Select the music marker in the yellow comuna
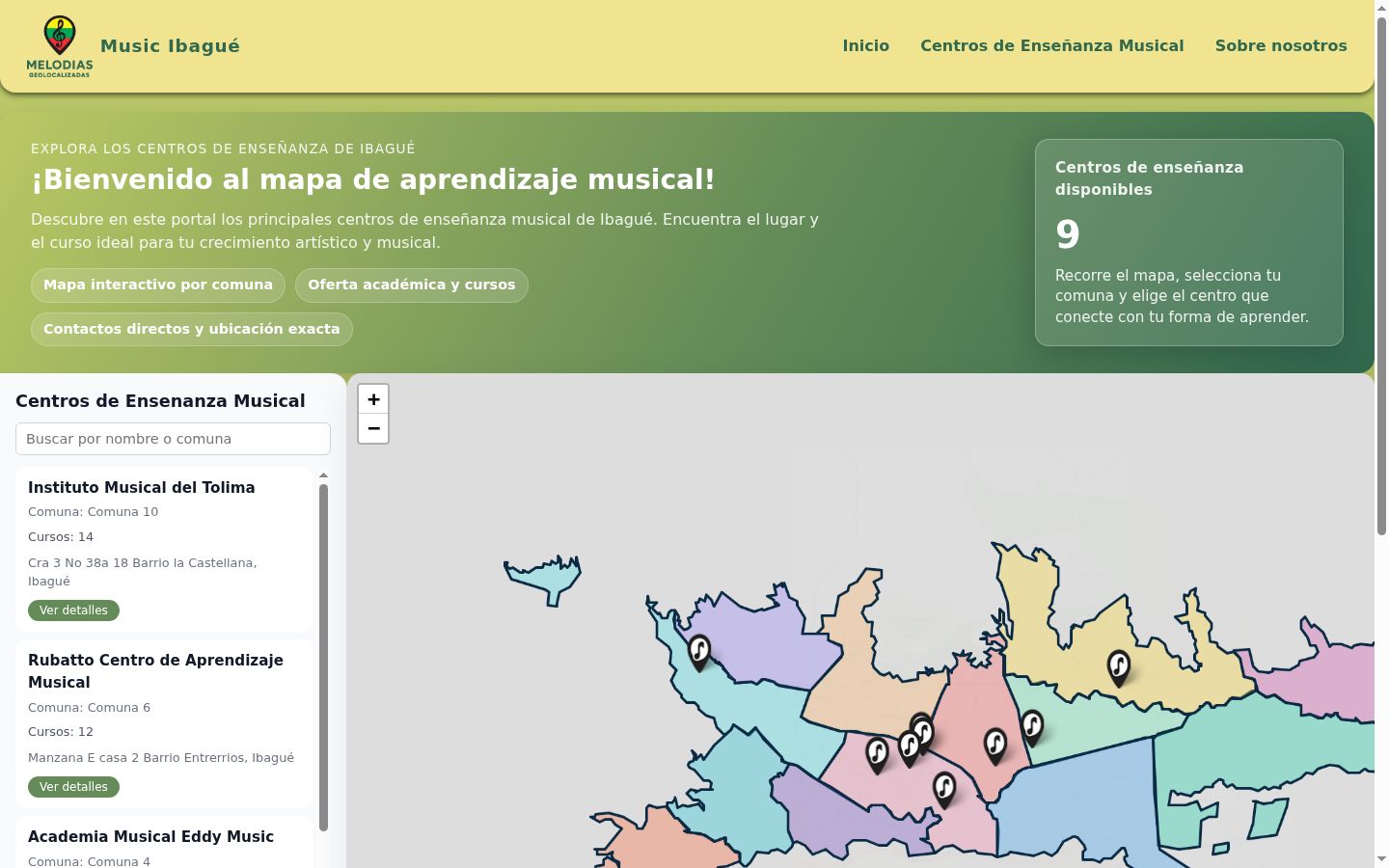This screenshot has width=1389, height=868. [1118, 668]
